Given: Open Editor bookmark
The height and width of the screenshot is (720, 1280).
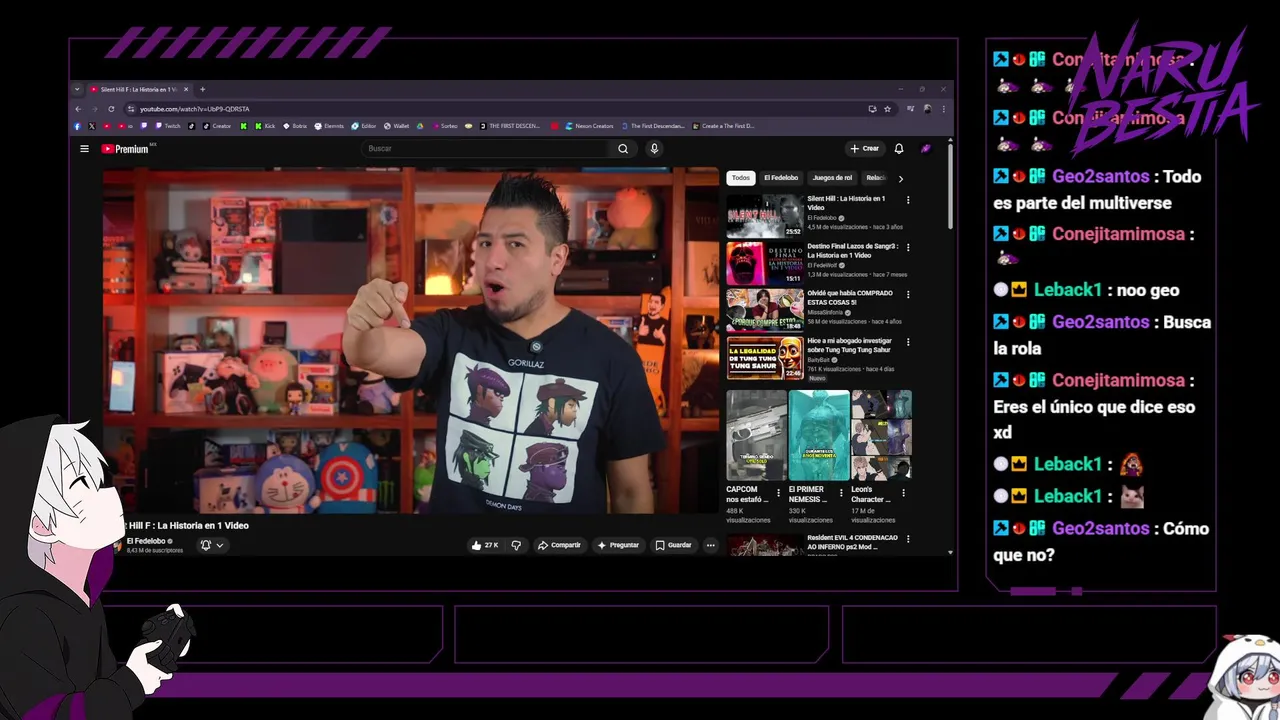Looking at the screenshot, I should [x=364, y=126].
